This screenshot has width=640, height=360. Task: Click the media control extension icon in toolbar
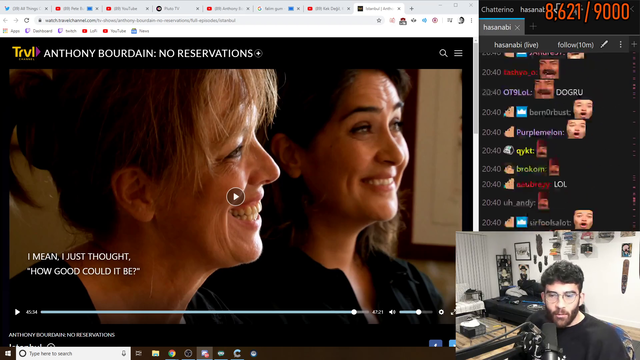point(449,20)
